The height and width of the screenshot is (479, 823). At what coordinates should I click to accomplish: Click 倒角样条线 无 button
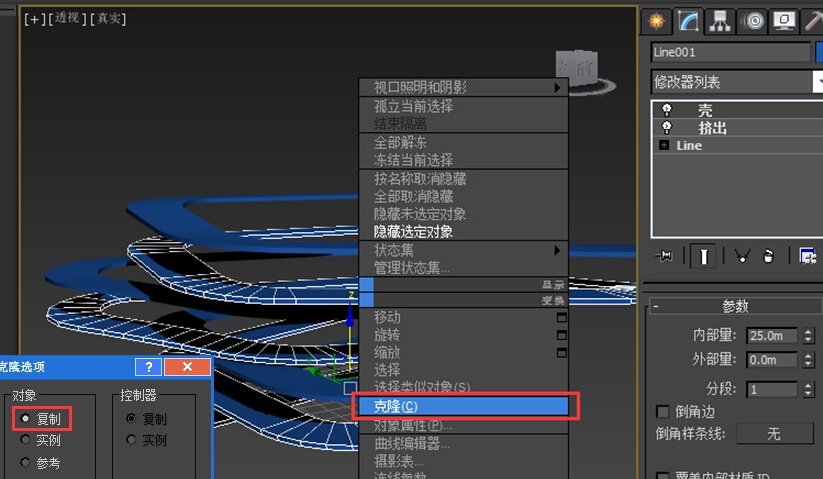click(774, 434)
